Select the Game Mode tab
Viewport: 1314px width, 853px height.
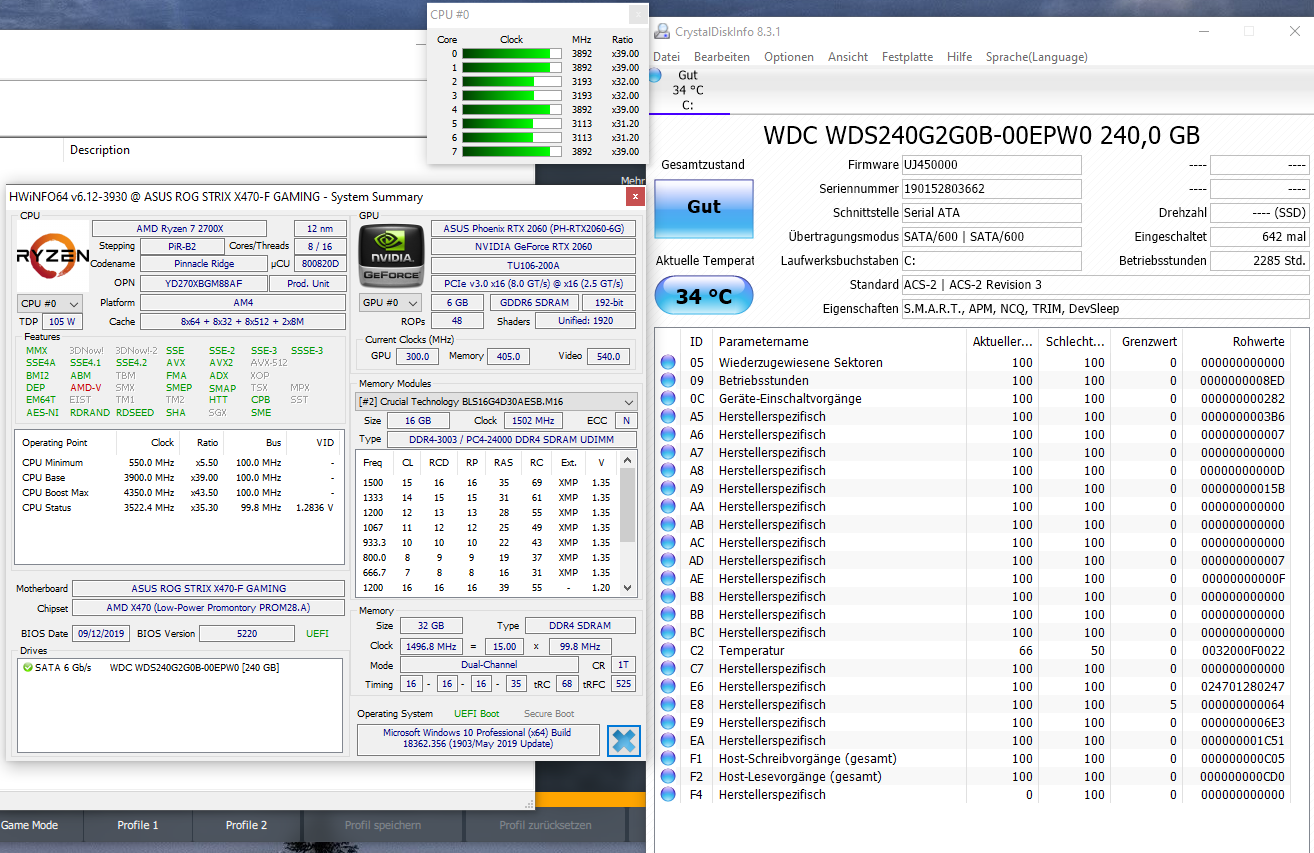click(30, 825)
